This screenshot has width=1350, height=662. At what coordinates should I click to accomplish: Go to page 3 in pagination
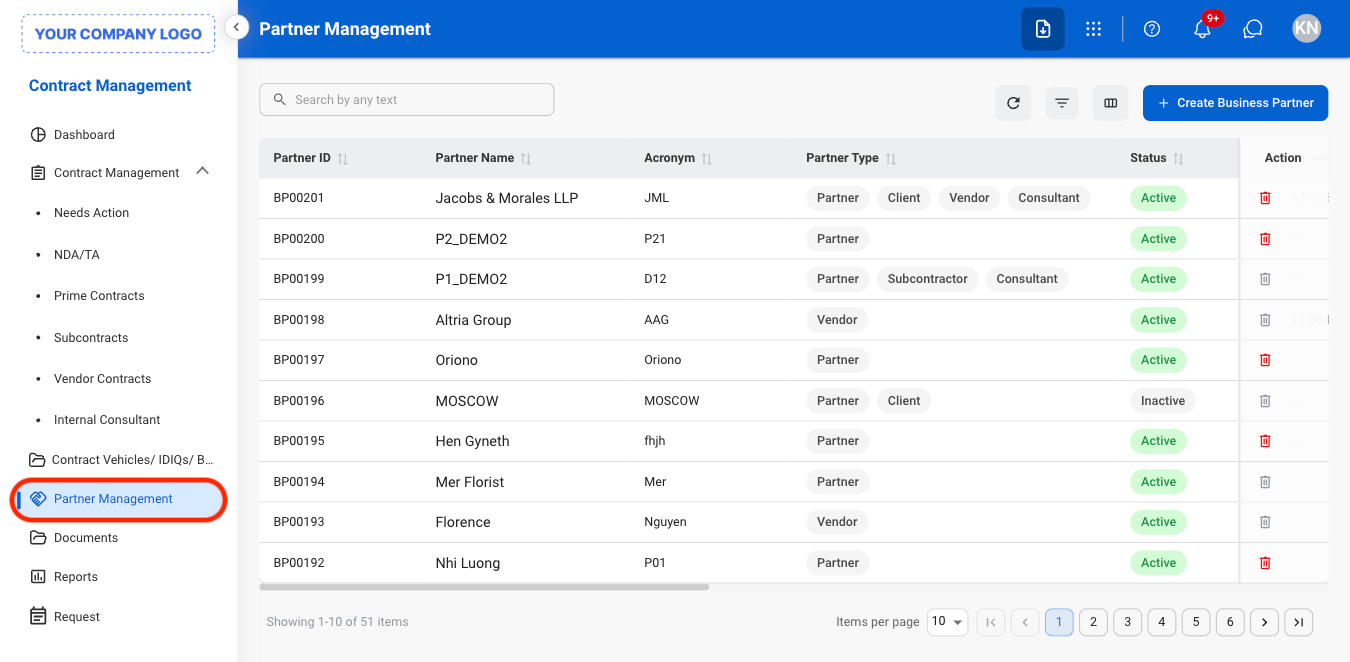(1127, 622)
